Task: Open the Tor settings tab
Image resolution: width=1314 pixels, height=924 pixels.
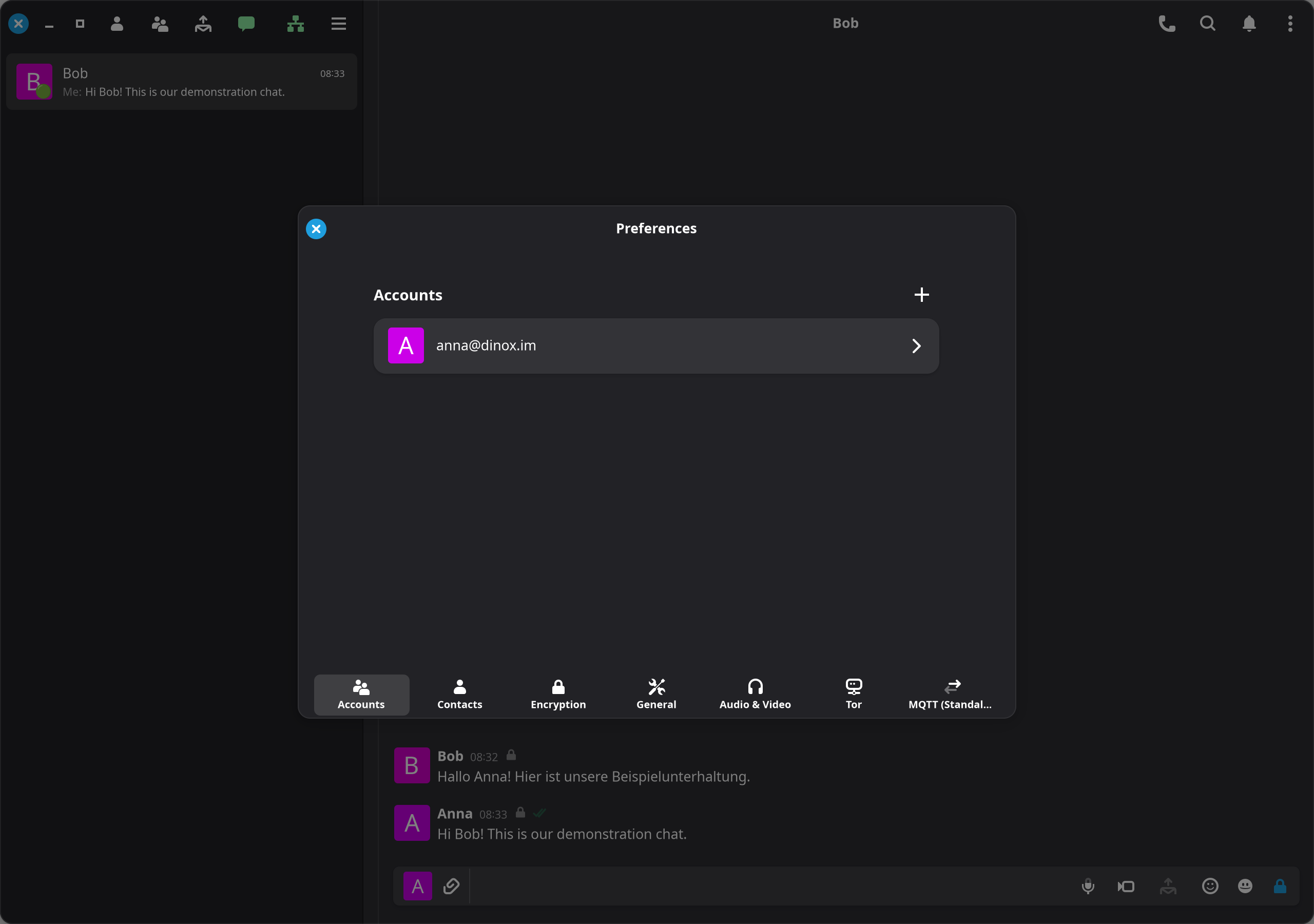Action: click(853, 695)
